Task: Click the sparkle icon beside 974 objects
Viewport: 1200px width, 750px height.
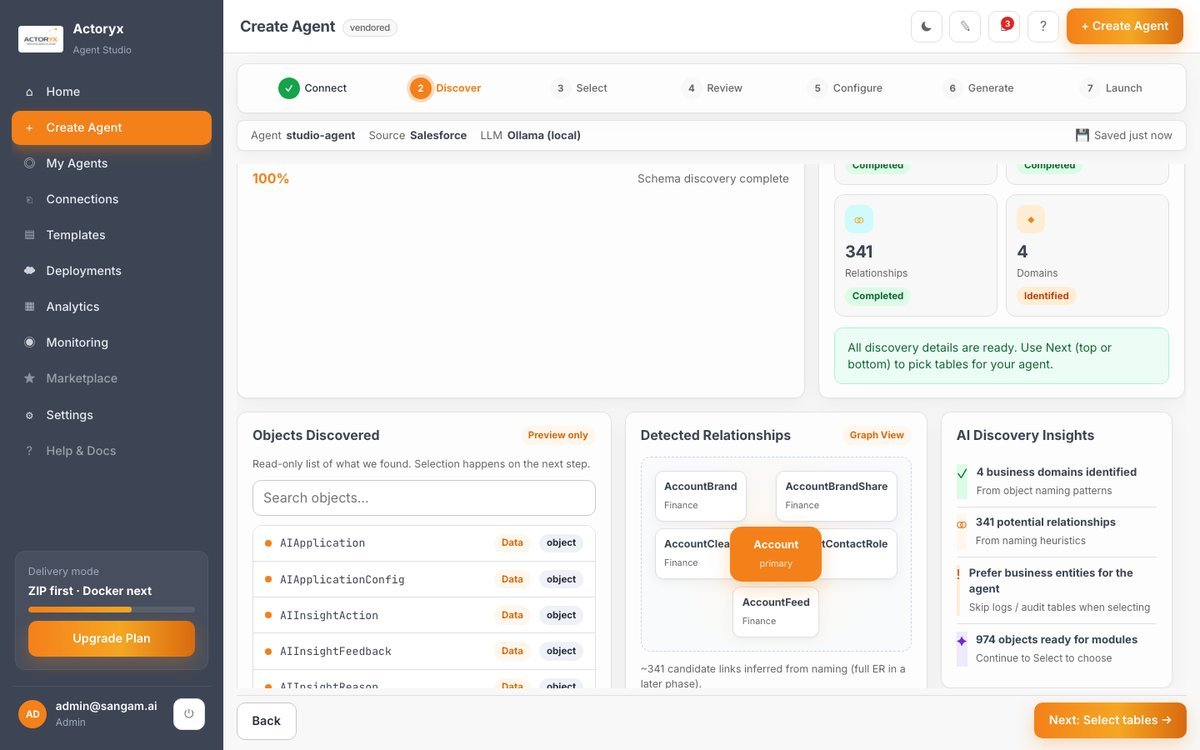Action: tap(962, 641)
